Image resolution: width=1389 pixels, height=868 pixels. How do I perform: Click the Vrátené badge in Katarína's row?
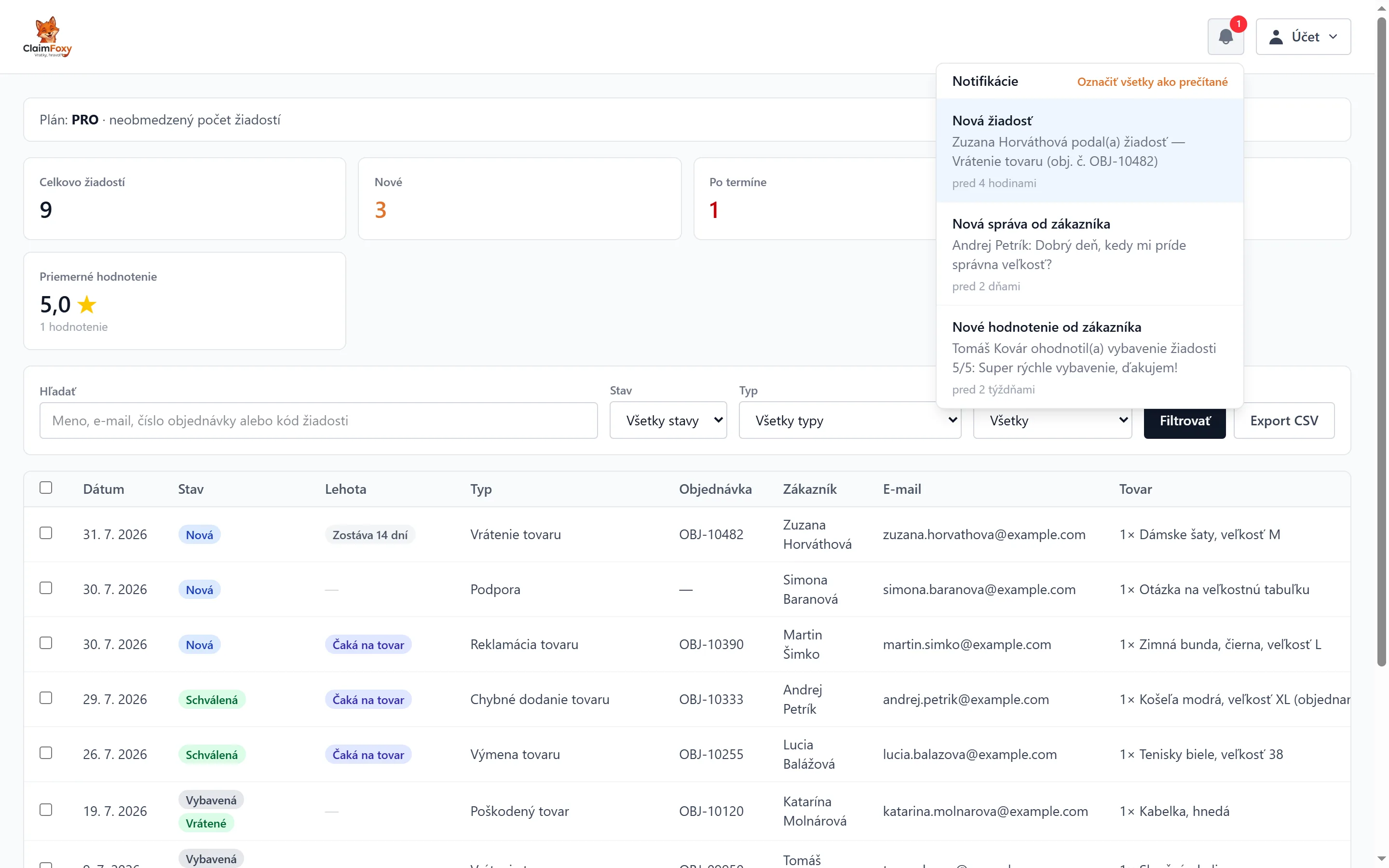205,823
